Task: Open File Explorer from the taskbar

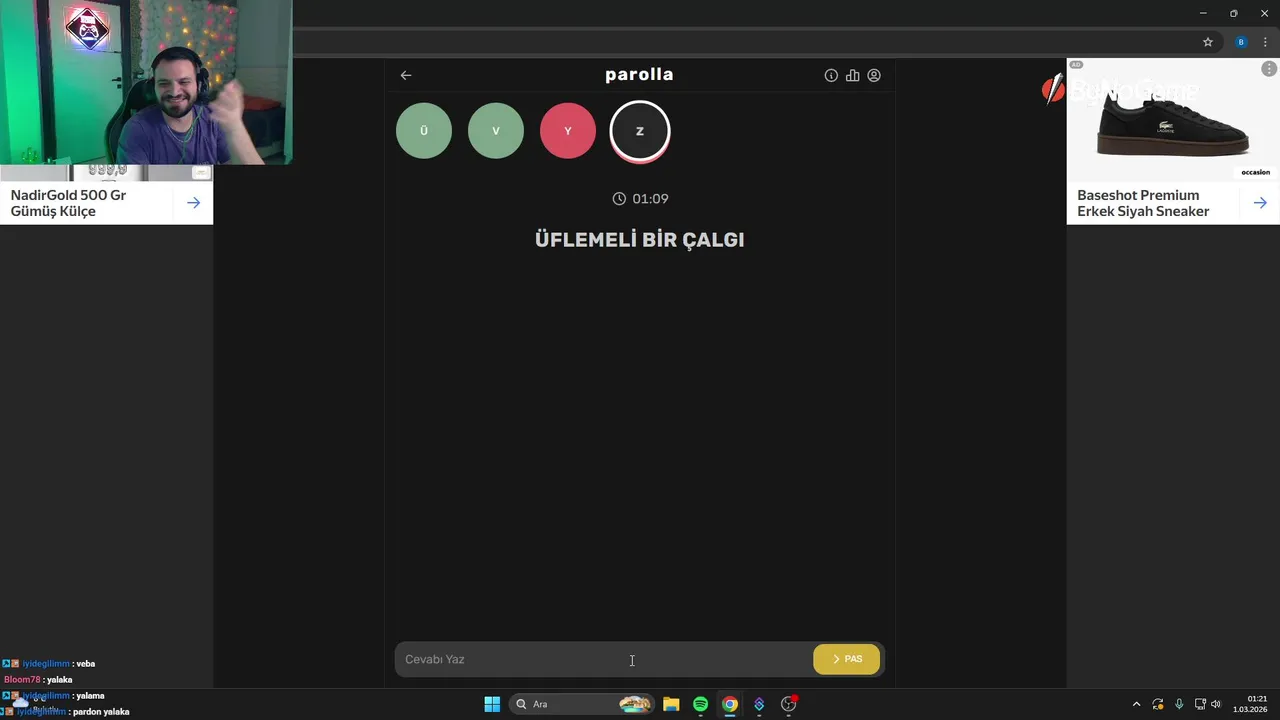Action: click(x=671, y=704)
